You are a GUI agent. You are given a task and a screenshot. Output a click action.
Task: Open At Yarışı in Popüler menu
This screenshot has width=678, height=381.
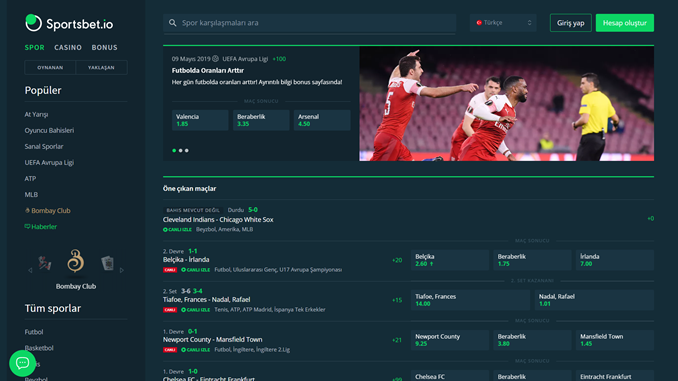(36, 115)
